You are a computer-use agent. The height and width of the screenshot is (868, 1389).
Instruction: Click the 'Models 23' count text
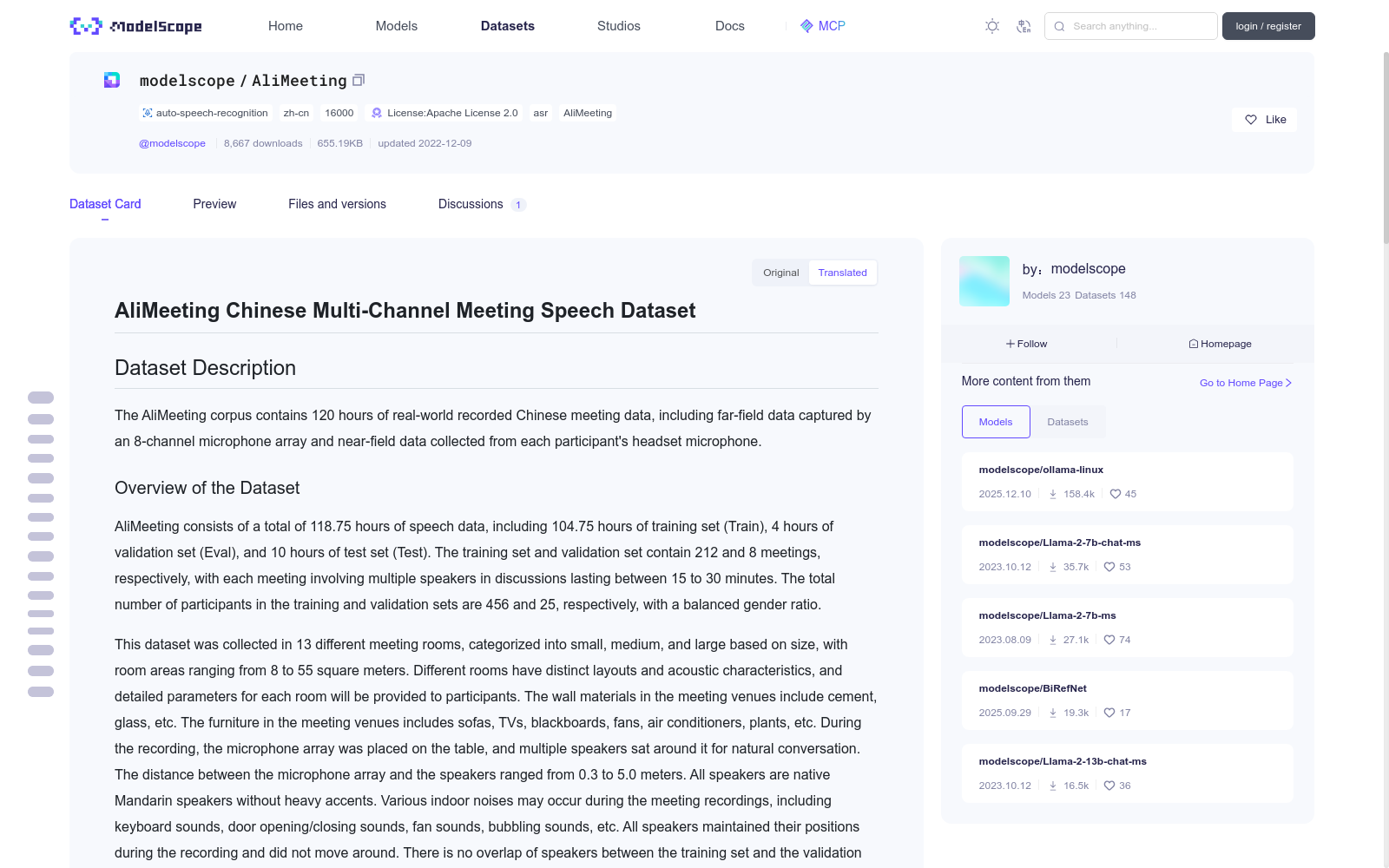[x=1046, y=295]
